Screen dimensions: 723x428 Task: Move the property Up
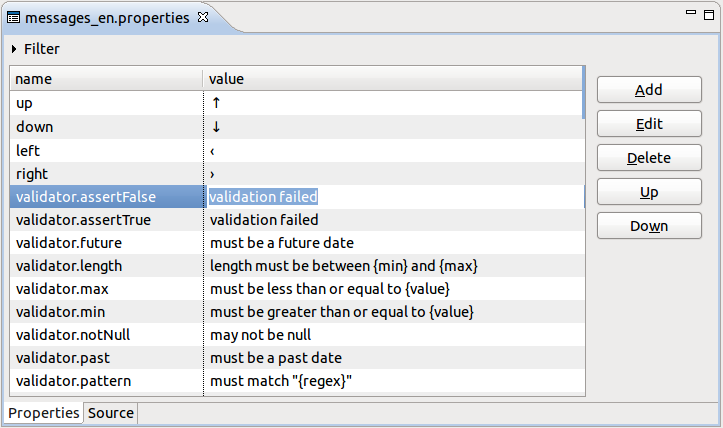(649, 192)
